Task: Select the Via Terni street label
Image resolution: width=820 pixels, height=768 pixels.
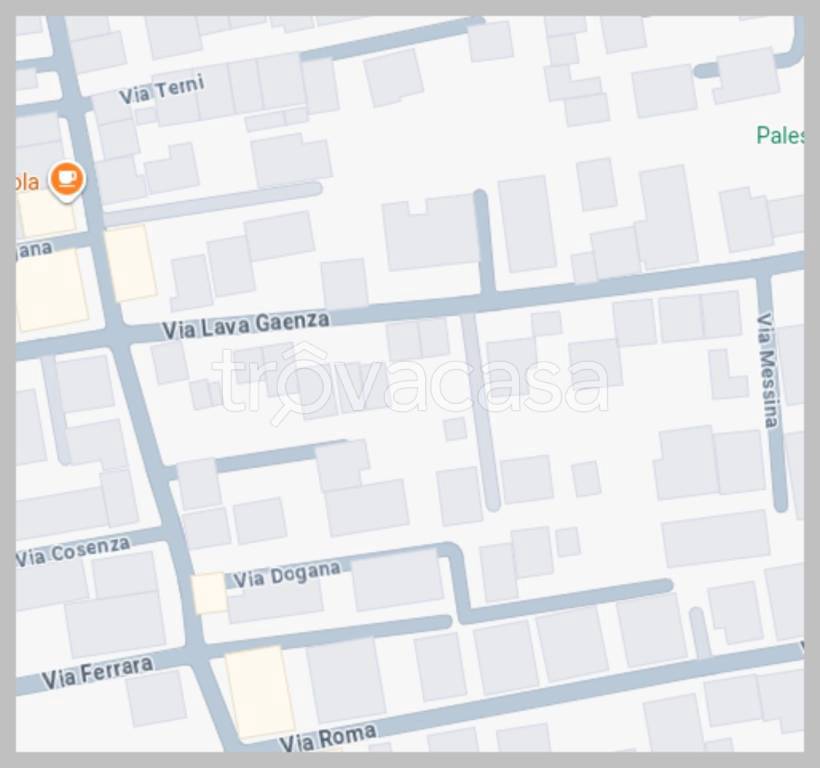Action: [x=162, y=90]
